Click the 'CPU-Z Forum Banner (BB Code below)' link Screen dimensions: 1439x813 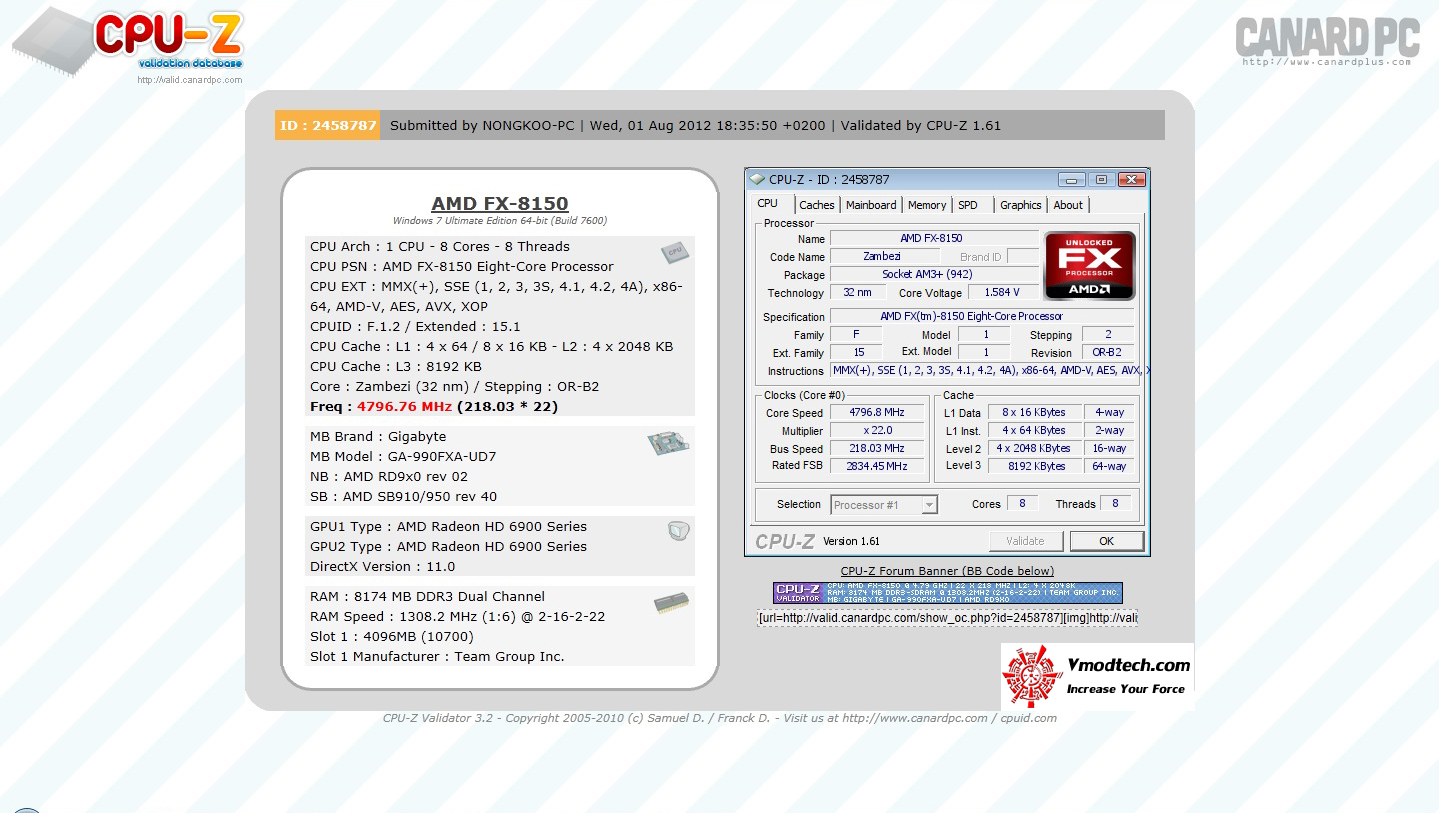(947, 571)
